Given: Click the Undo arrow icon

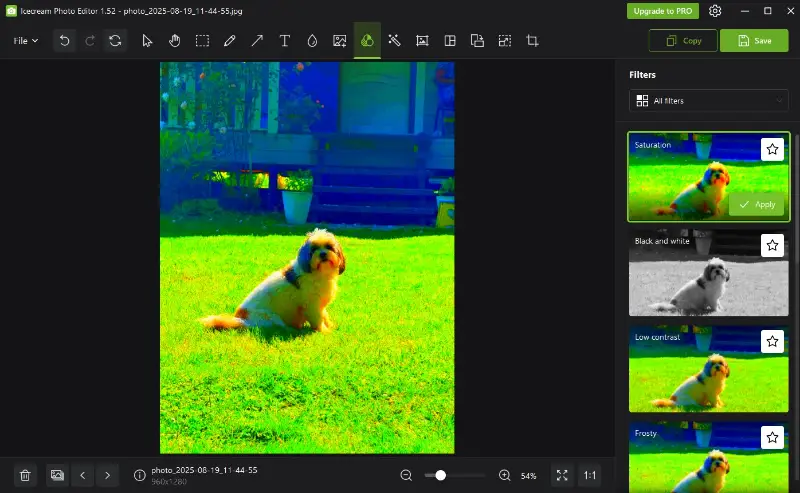Looking at the screenshot, I should (65, 41).
